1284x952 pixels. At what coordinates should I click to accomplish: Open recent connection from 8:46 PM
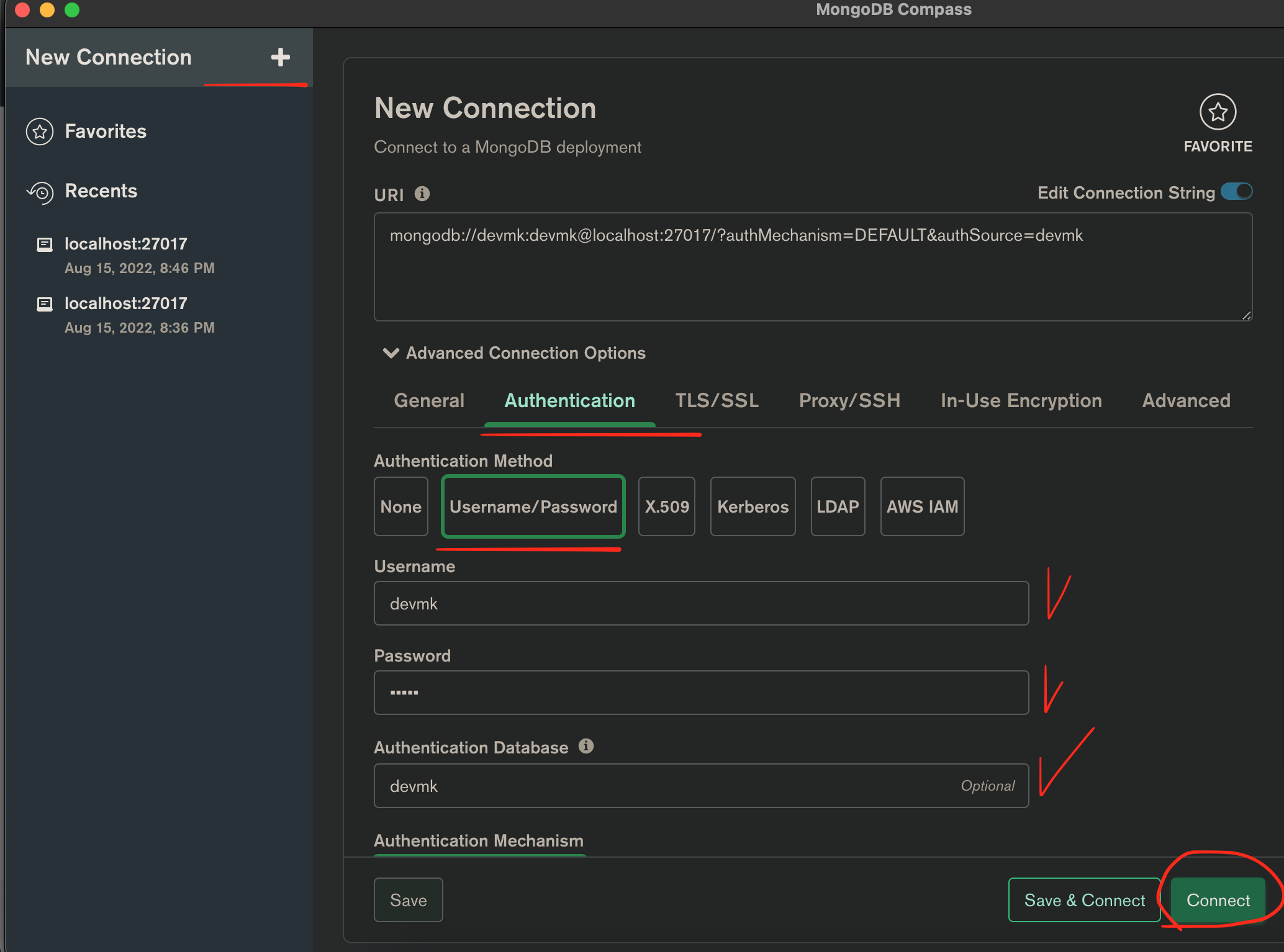(126, 254)
